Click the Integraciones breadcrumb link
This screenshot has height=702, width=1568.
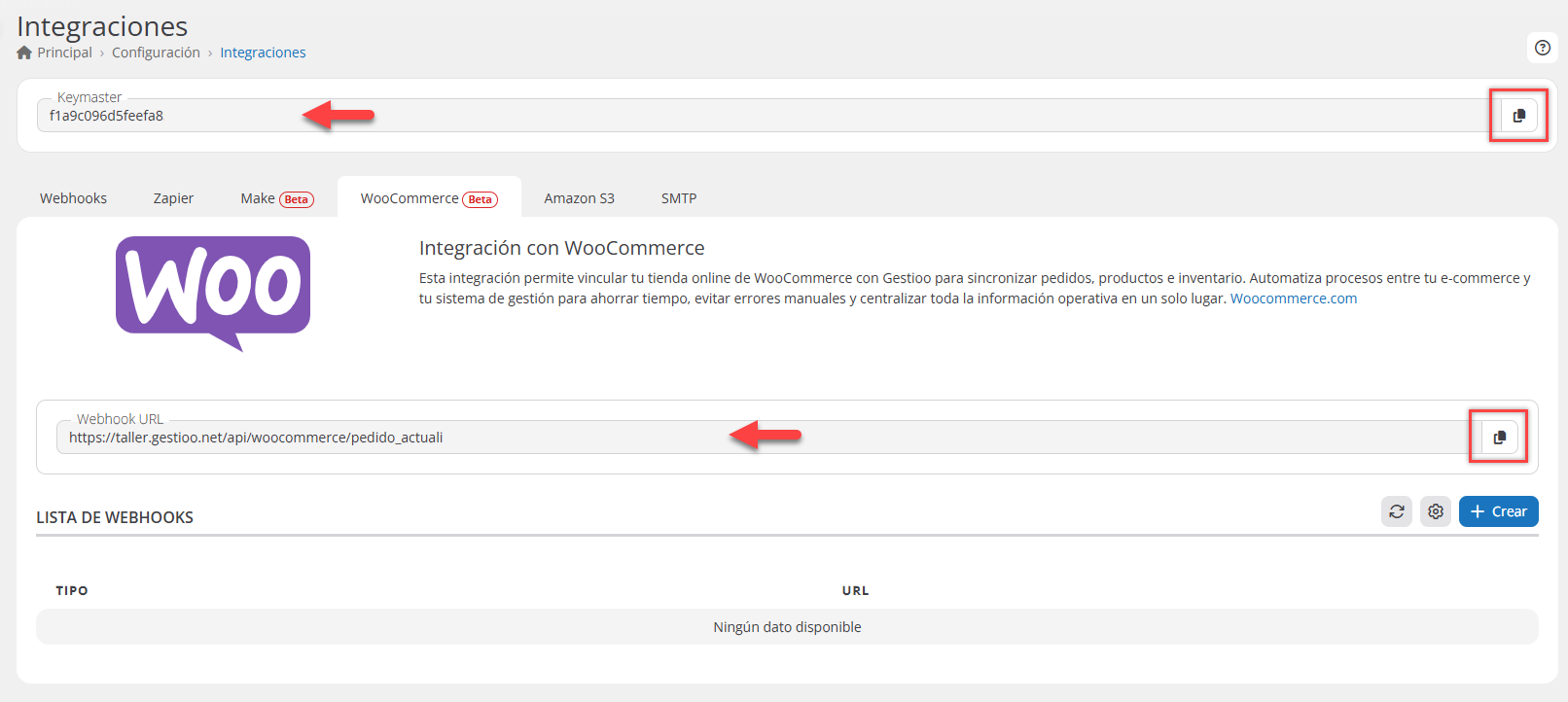pos(263,53)
